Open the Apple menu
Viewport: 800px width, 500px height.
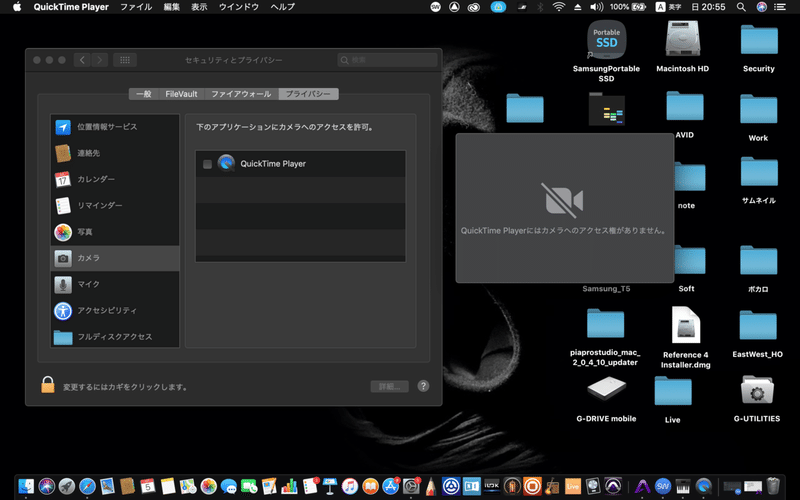(x=17, y=7)
